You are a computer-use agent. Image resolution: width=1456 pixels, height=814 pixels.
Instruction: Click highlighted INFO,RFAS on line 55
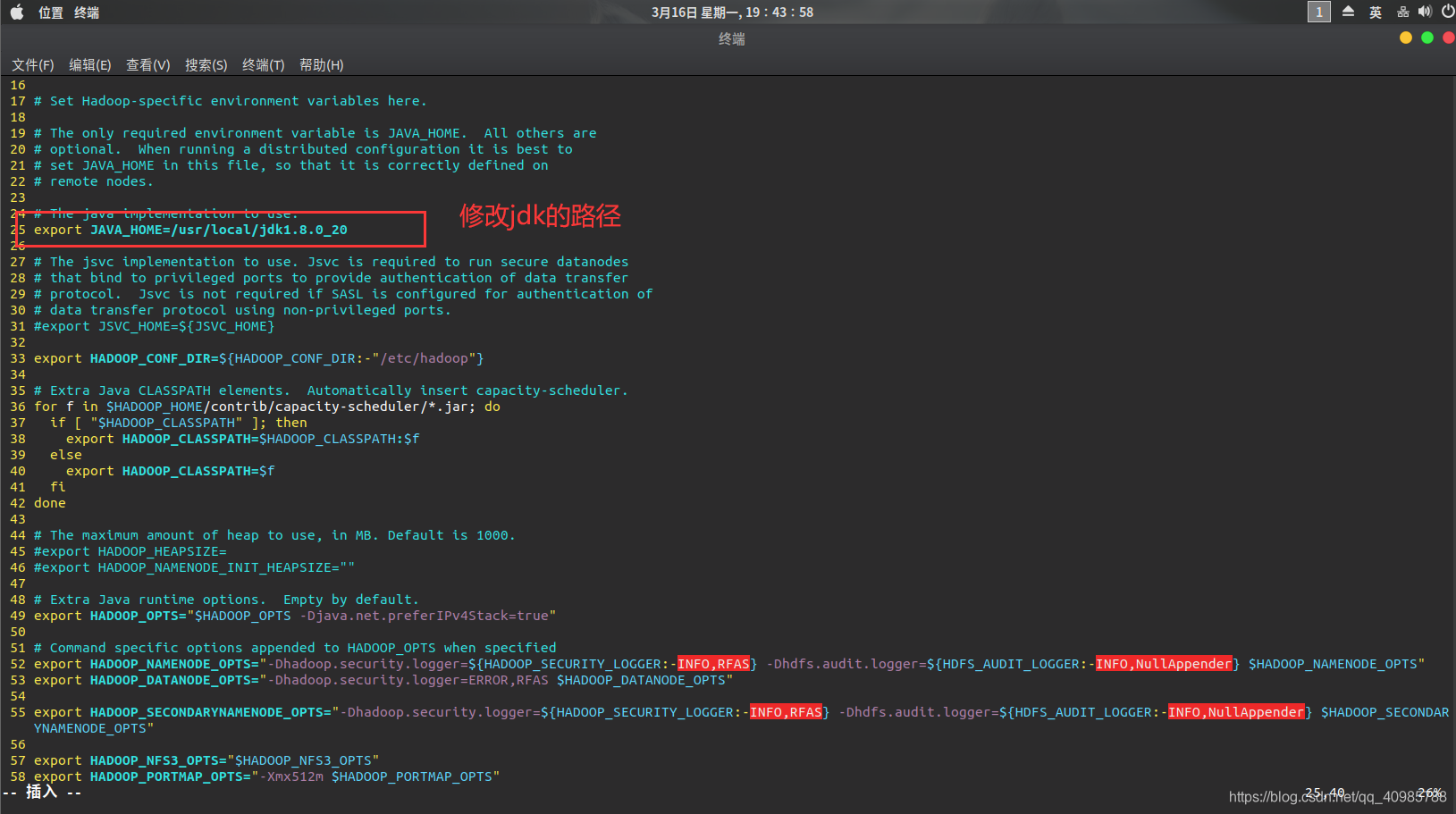[x=786, y=712]
